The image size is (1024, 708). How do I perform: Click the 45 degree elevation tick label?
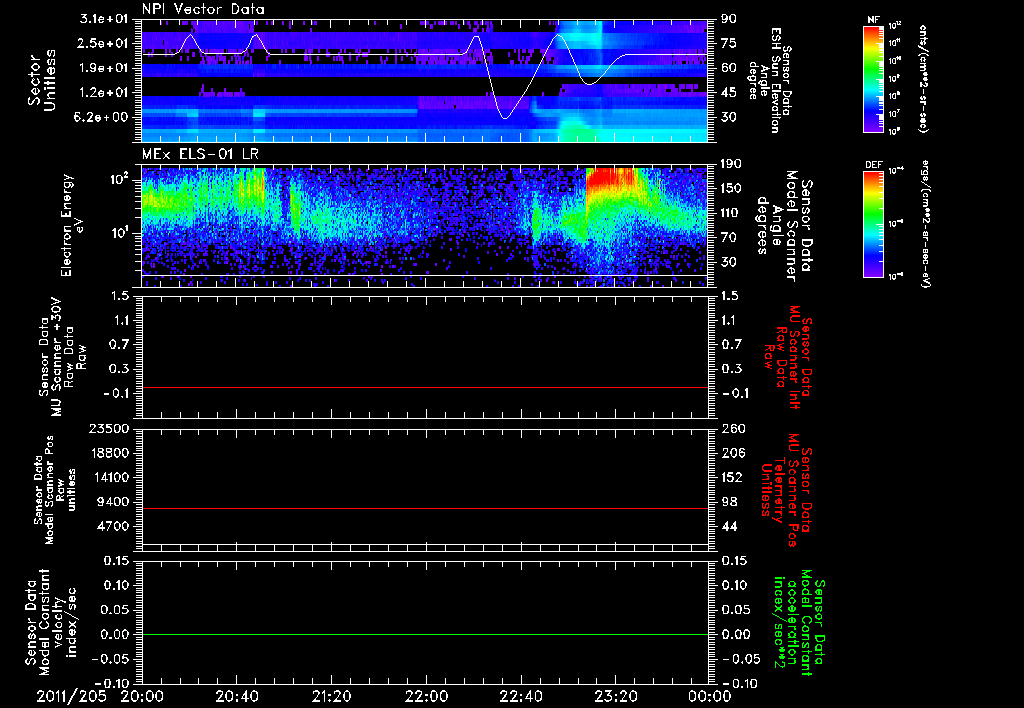[x=729, y=93]
